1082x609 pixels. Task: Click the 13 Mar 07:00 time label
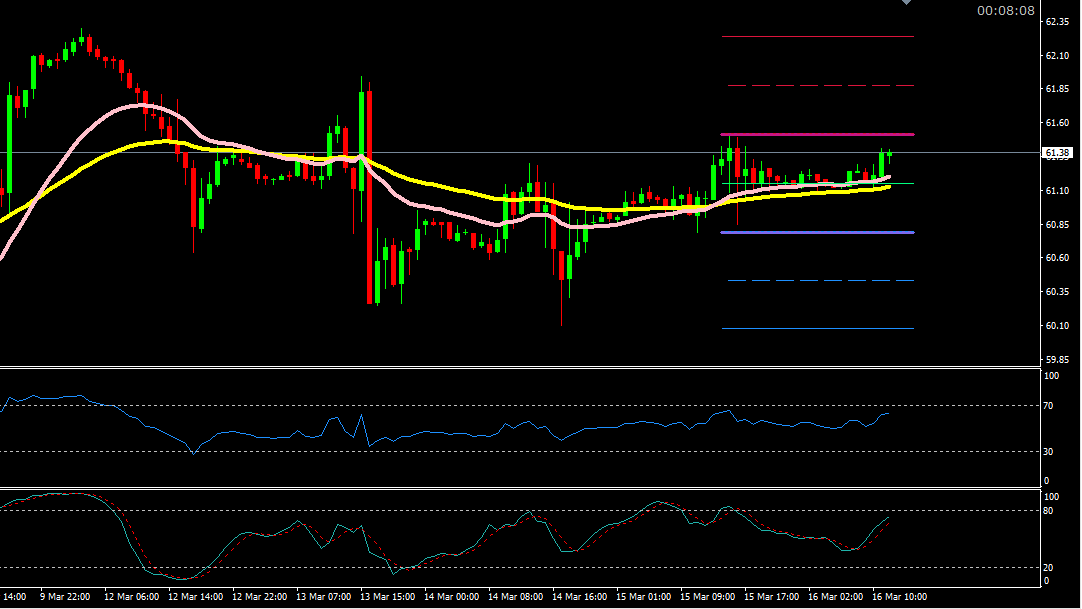324,597
